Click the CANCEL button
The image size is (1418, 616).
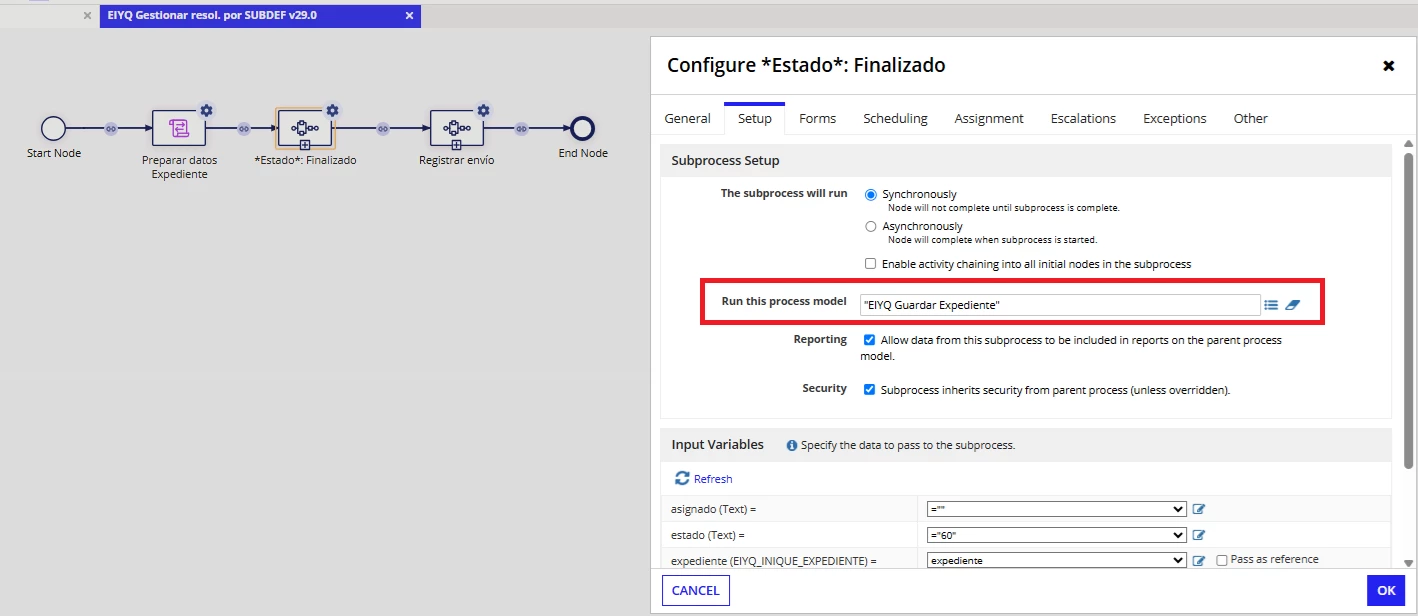click(696, 590)
